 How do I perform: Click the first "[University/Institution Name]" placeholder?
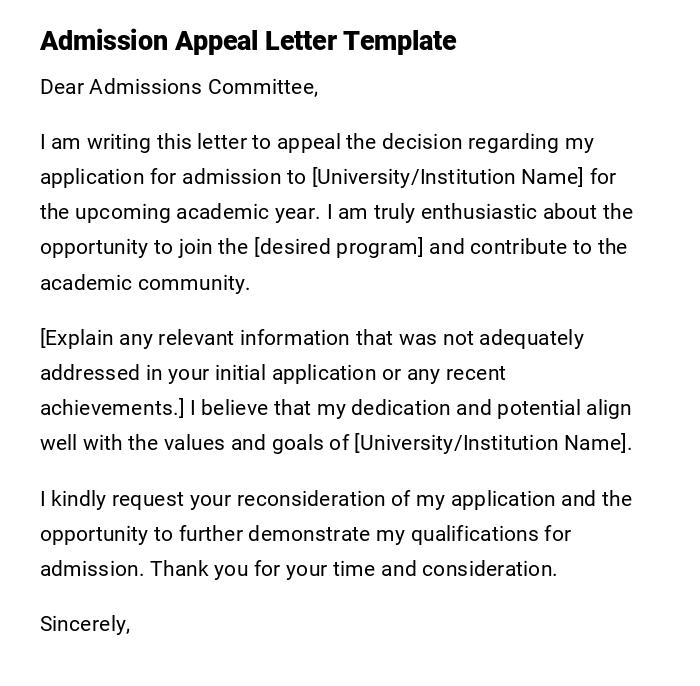pos(447,177)
